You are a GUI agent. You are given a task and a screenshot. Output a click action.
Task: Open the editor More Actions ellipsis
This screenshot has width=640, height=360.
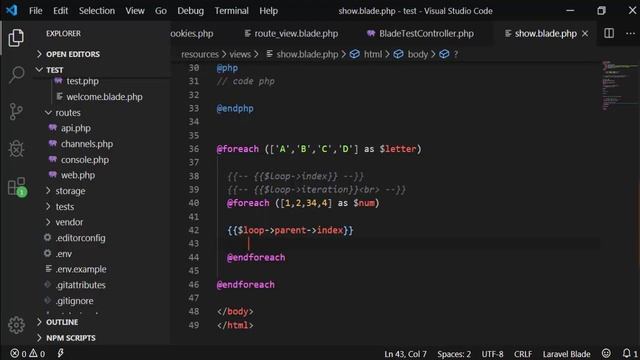[630, 33]
